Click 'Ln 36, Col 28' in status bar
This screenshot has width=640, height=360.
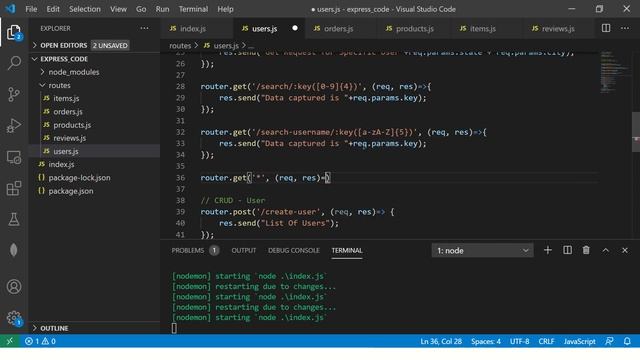click(441, 341)
